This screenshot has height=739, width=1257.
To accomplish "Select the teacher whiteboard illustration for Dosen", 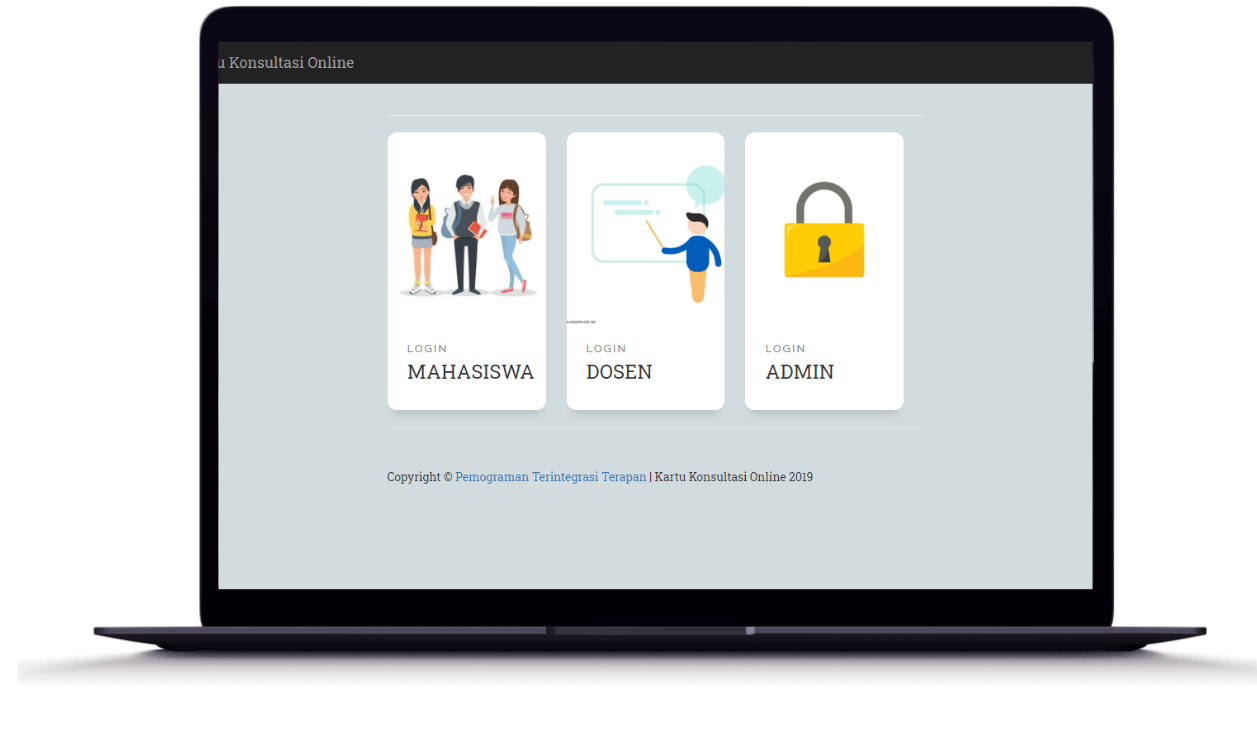I will point(646,234).
